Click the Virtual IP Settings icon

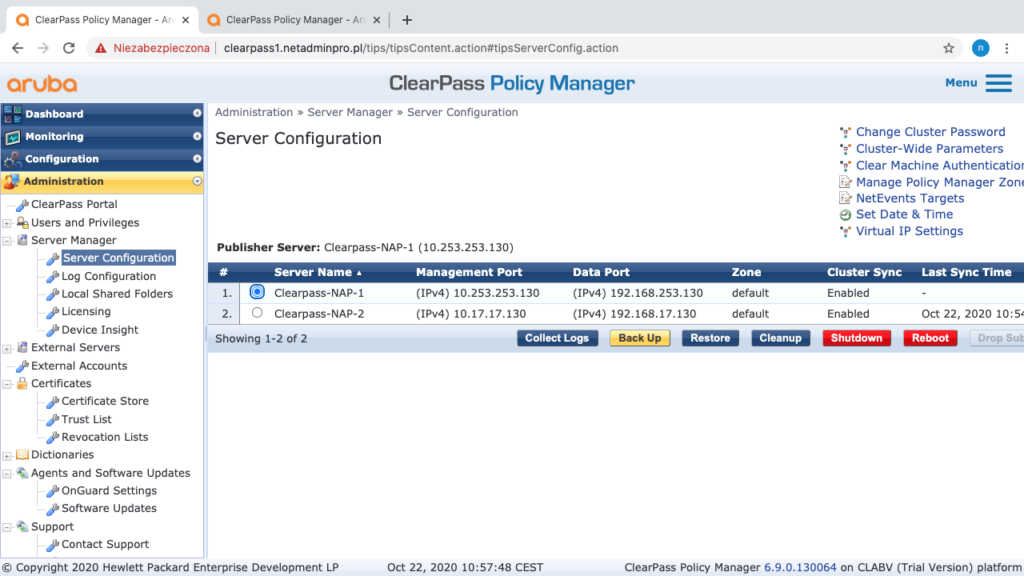tap(845, 231)
